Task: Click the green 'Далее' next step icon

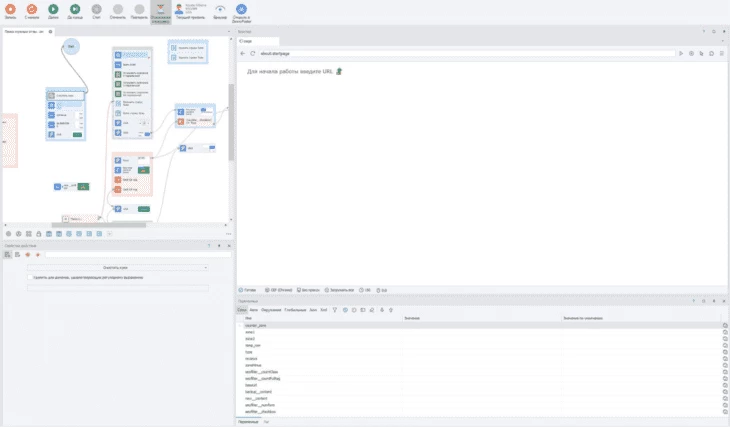Action: click(53, 10)
